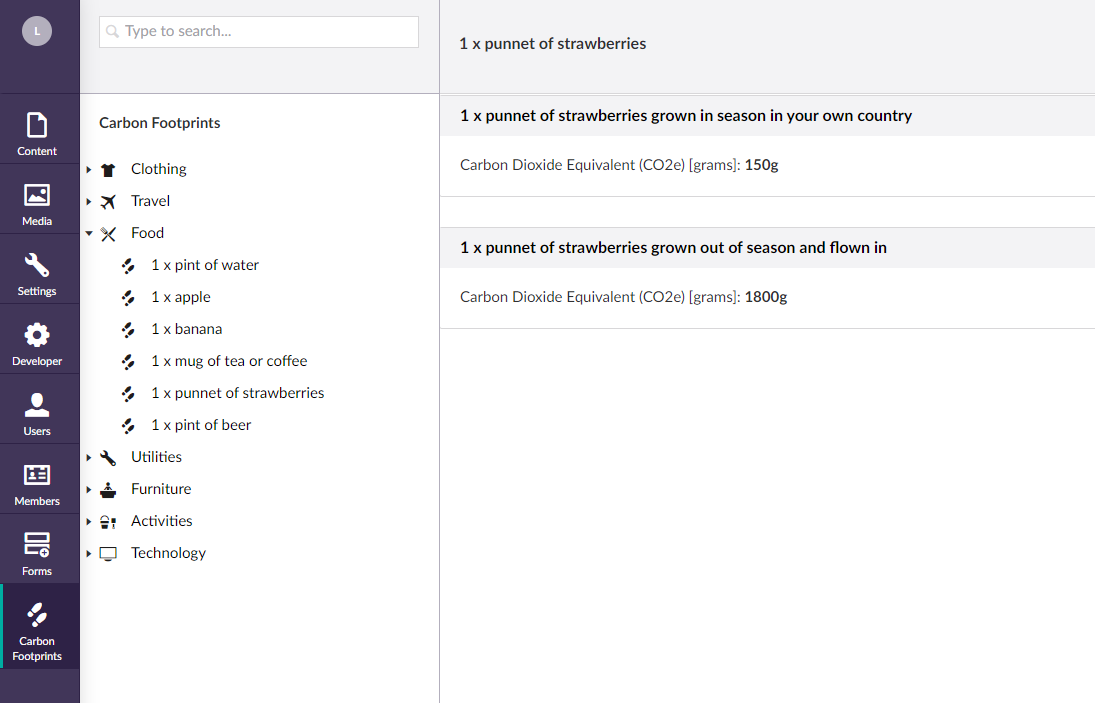Open the Settings wrench icon
This screenshot has height=703, width=1095.
[x=37, y=265]
